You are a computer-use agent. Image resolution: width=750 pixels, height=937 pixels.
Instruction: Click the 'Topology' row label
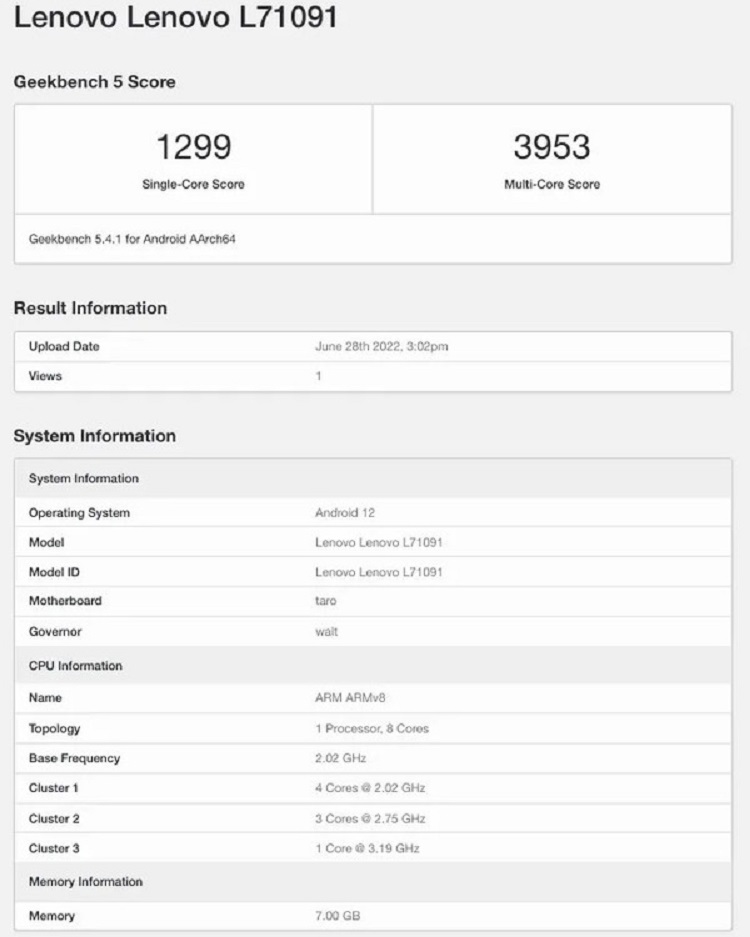click(54, 728)
